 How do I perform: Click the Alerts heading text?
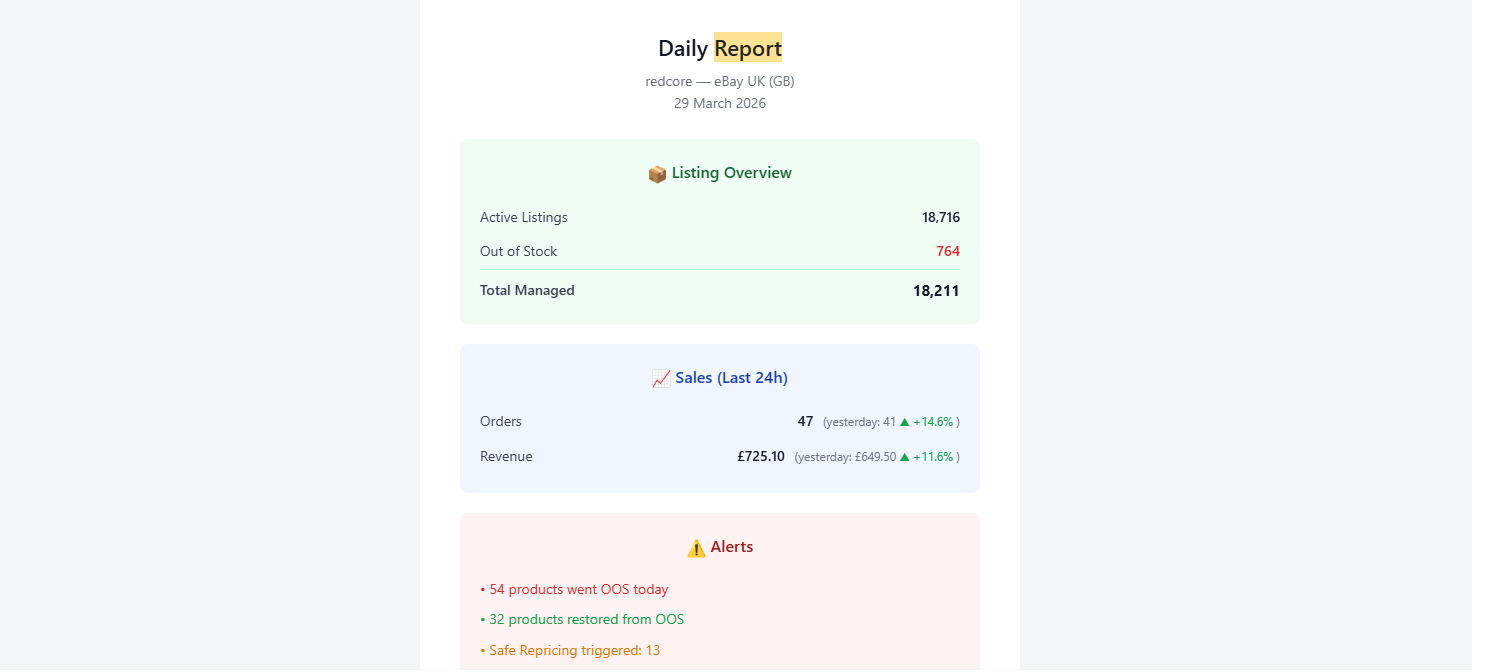click(x=732, y=547)
